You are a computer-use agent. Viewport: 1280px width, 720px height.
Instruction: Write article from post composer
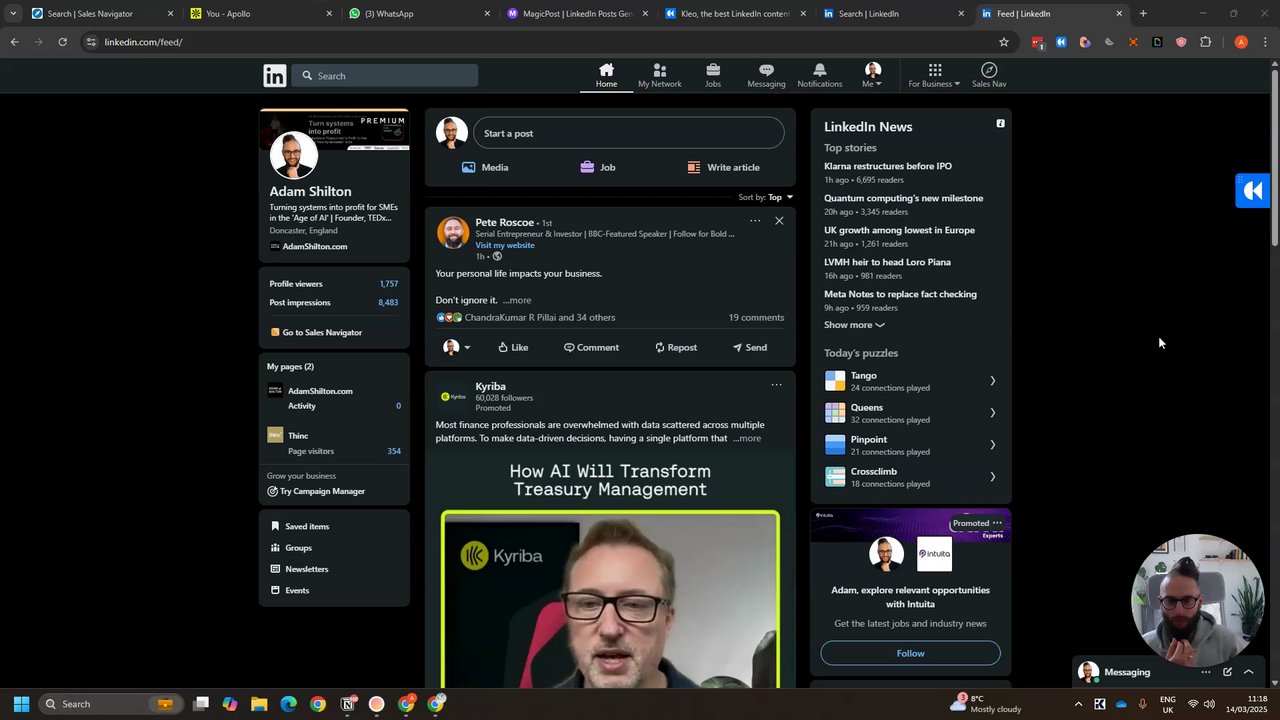pos(723,167)
